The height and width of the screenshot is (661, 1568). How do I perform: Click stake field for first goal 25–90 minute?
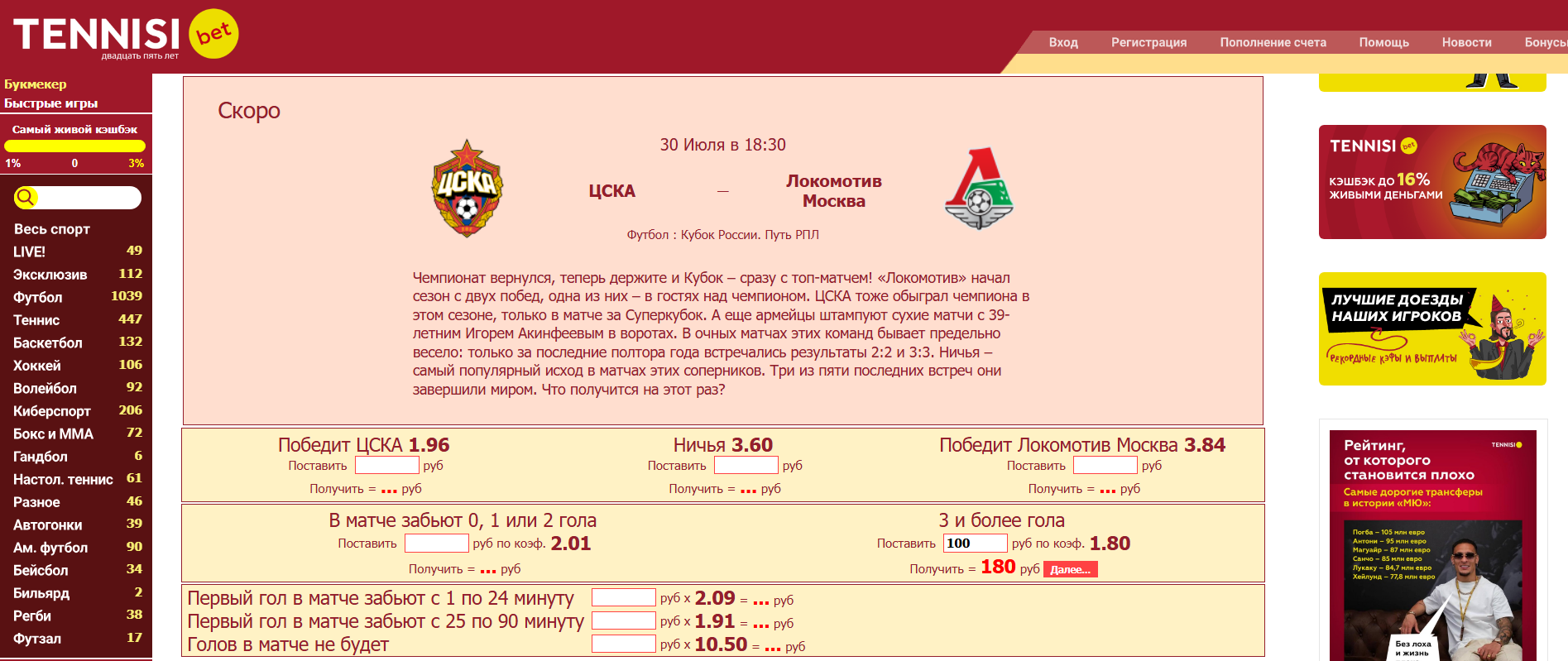(624, 620)
